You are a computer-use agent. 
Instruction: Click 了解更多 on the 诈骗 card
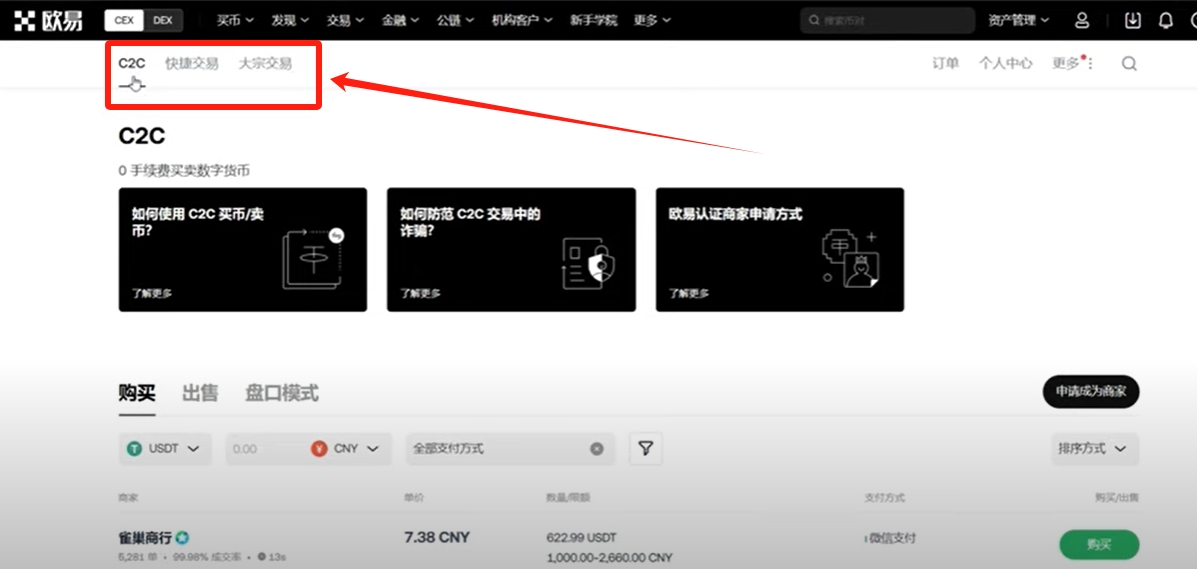pyautogui.click(x=421, y=293)
